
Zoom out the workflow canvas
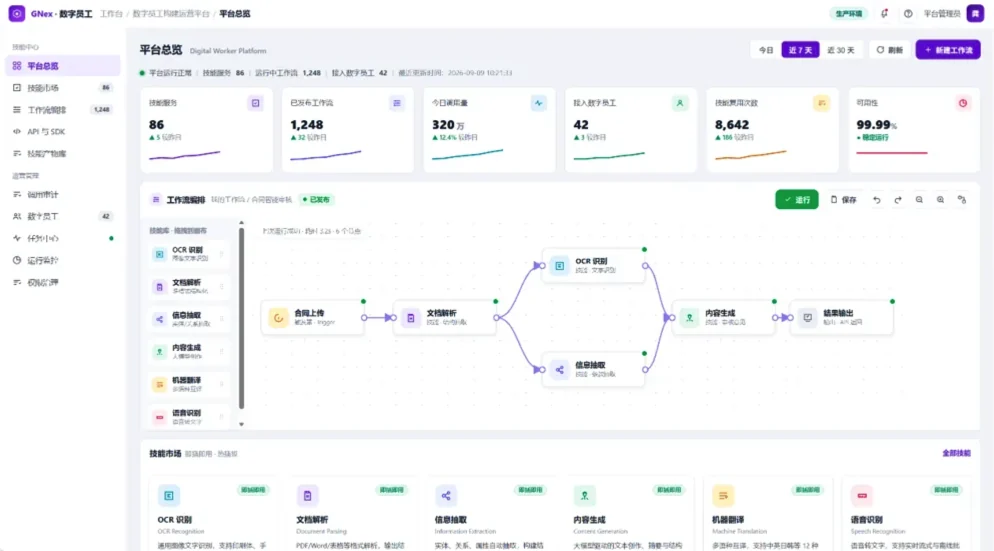pos(919,200)
